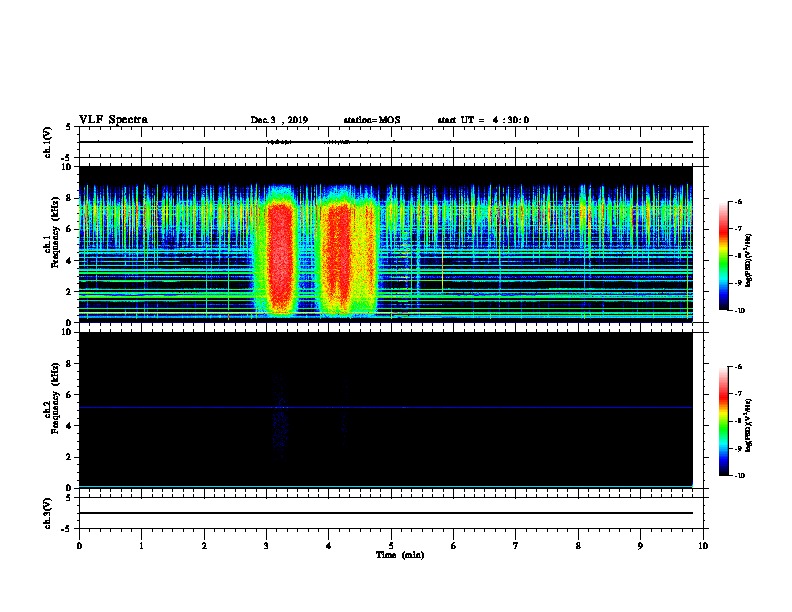Click the ch.3(V) axis label of bottom strip
792x612 pixels.
(48, 513)
